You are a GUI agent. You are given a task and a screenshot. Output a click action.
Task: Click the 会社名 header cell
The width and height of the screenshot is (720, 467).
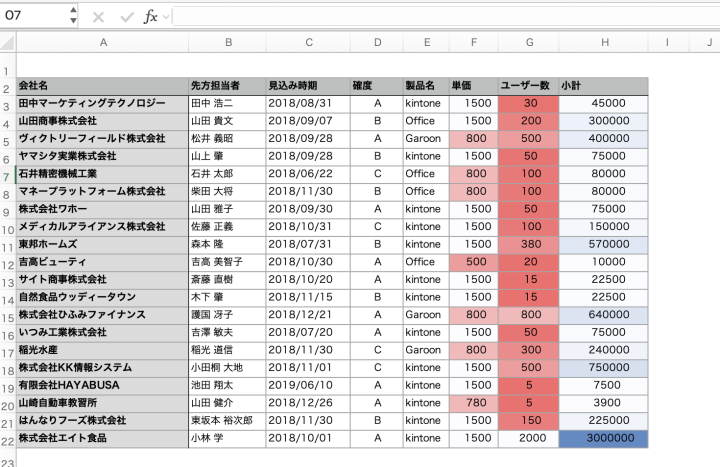tap(102, 85)
